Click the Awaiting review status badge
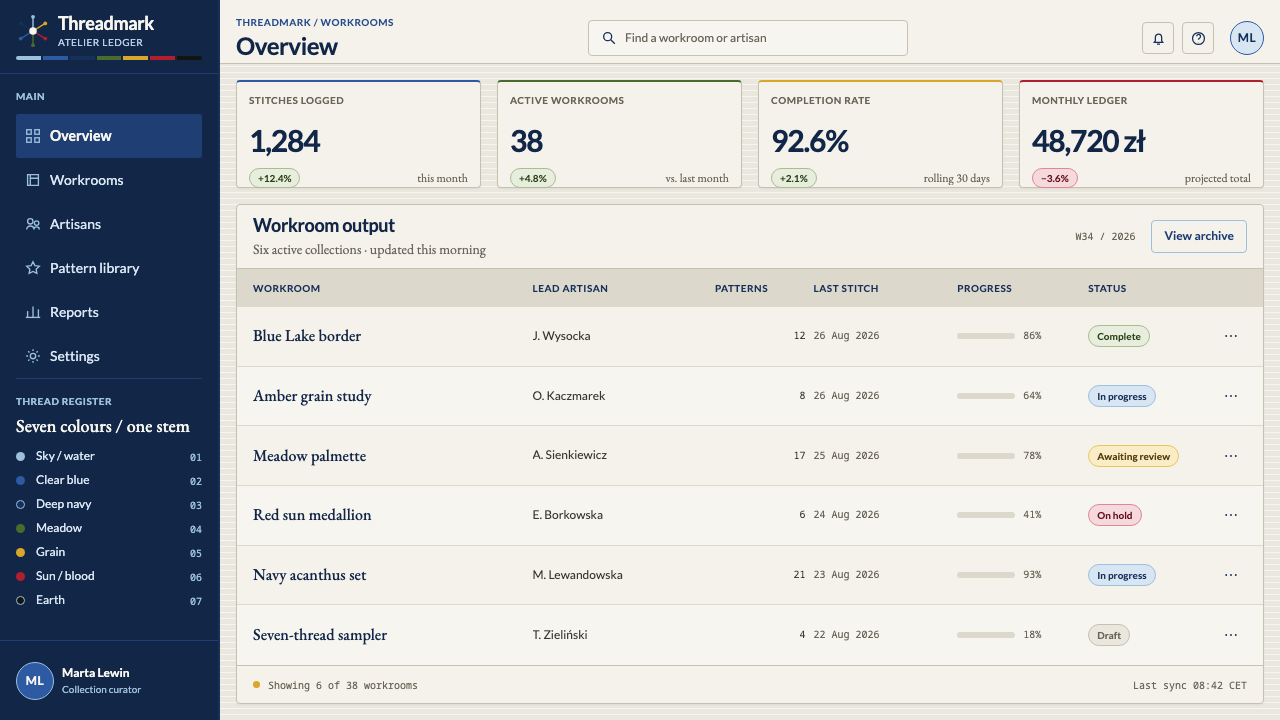 [1133, 456]
